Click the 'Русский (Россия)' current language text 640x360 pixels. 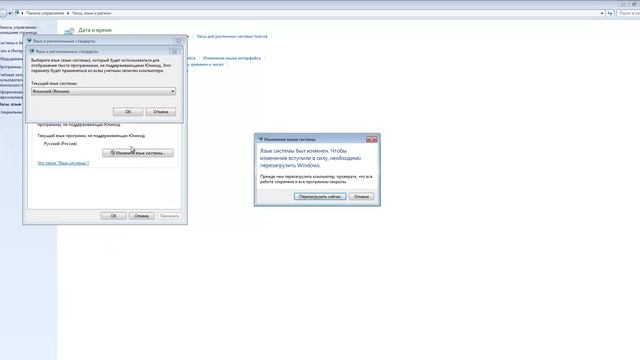click(60, 144)
